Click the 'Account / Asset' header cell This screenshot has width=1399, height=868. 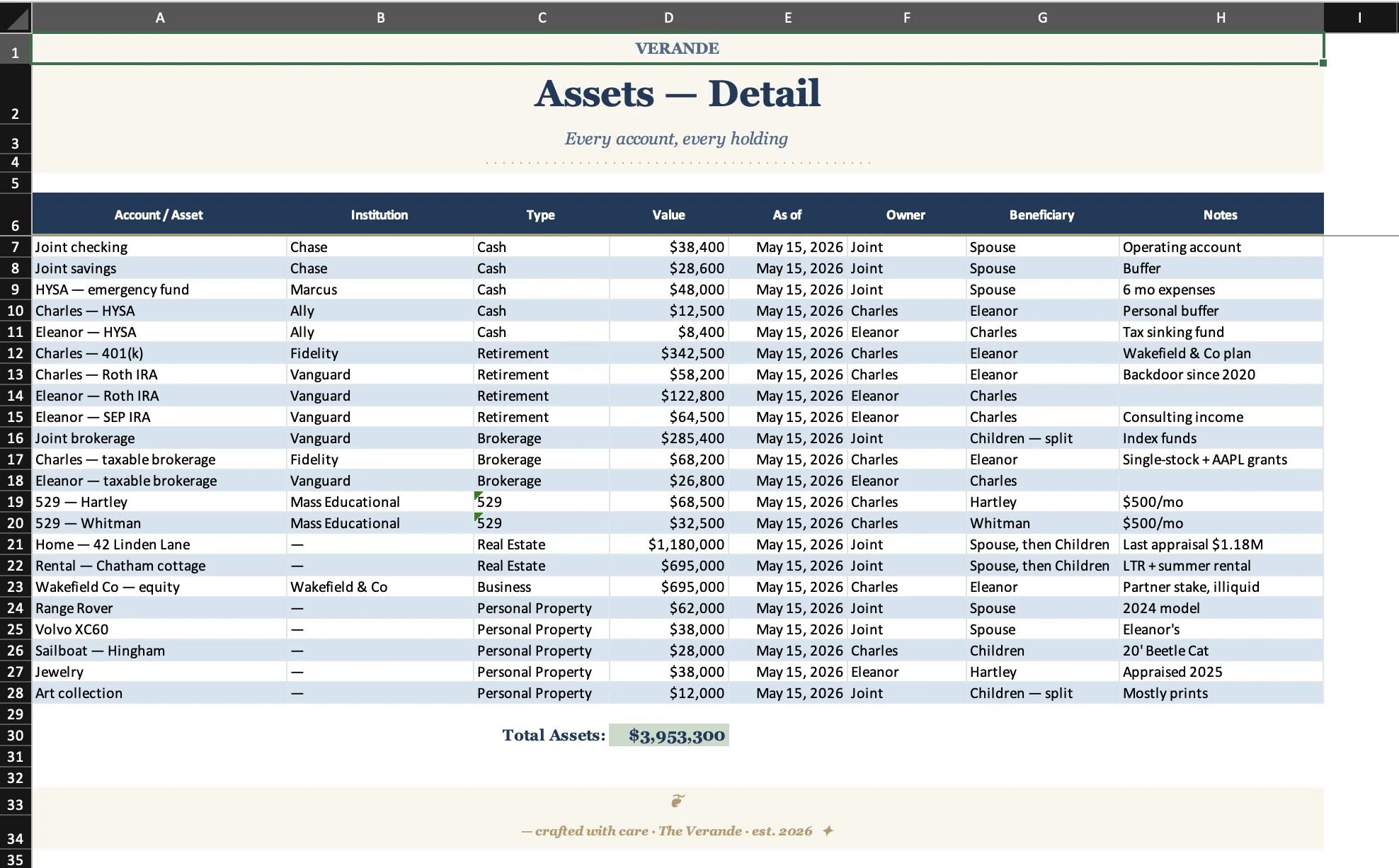pyautogui.click(x=159, y=215)
